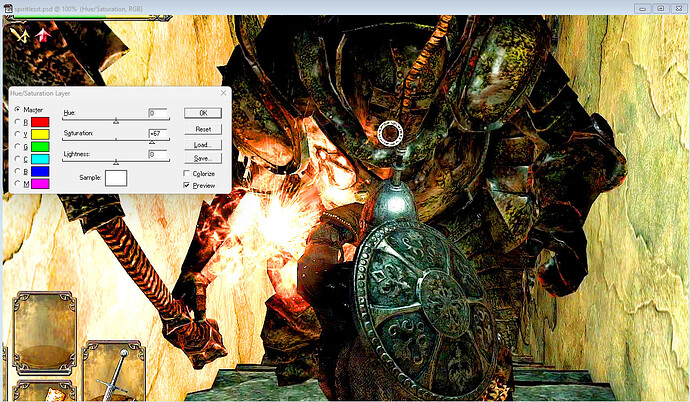The height and width of the screenshot is (402, 690).
Task: Click the Sample label text
Action: click(x=90, y=178)
